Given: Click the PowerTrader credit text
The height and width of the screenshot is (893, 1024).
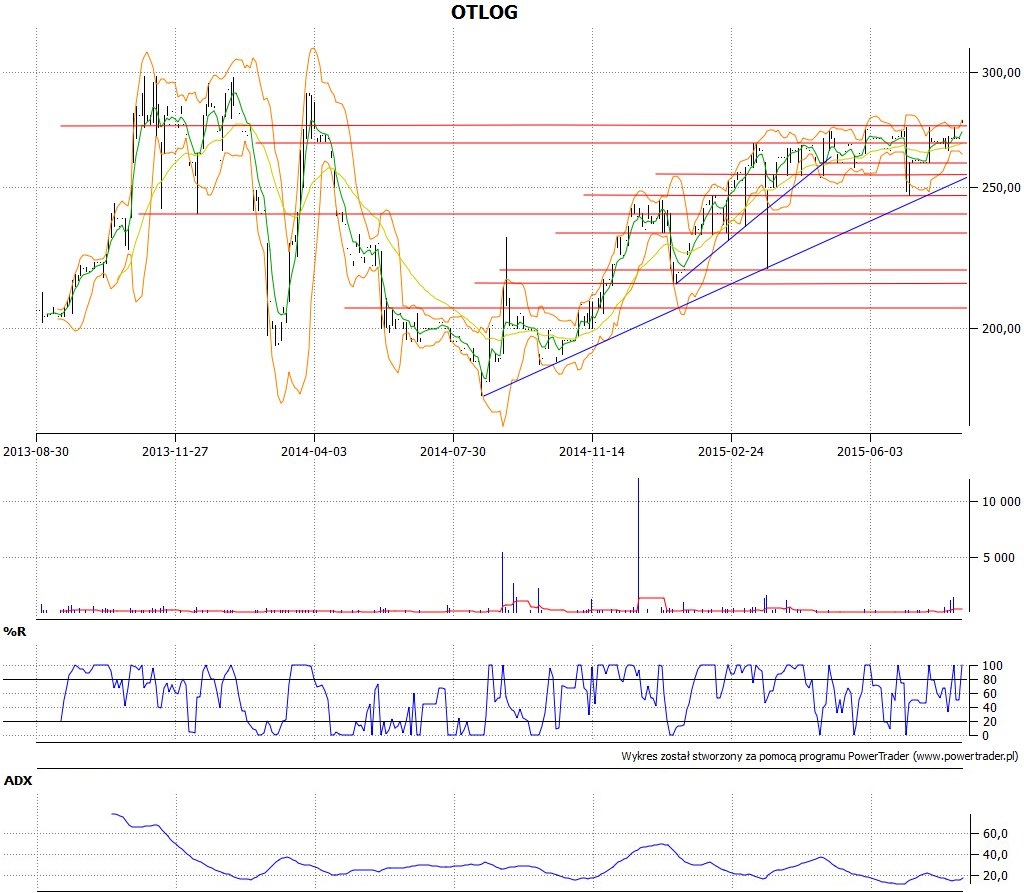Looking at the screenshot, I should (x=820, y=756).
